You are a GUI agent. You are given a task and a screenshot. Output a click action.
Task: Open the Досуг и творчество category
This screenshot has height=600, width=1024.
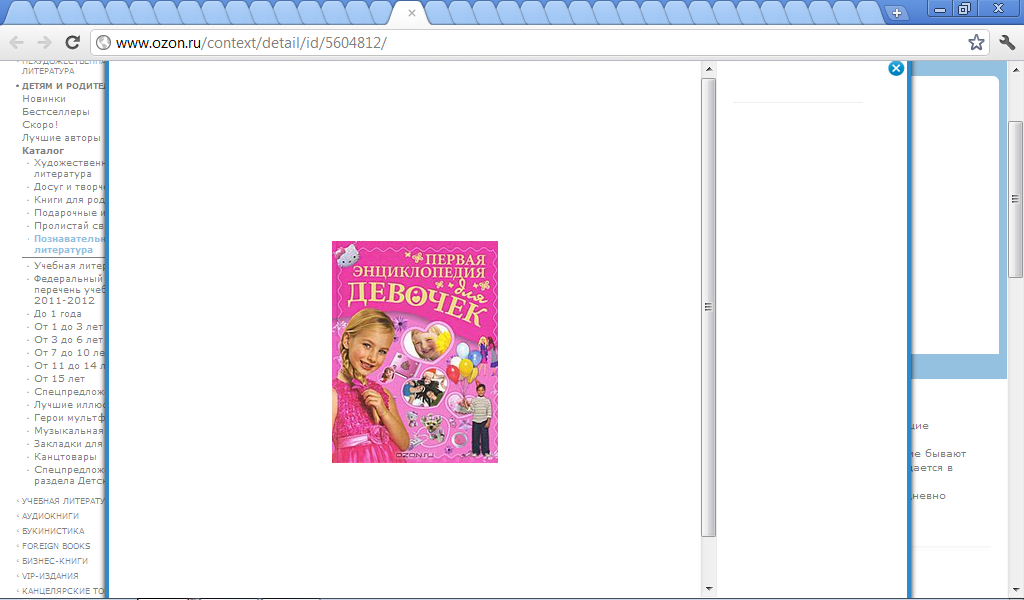(69, 187)
